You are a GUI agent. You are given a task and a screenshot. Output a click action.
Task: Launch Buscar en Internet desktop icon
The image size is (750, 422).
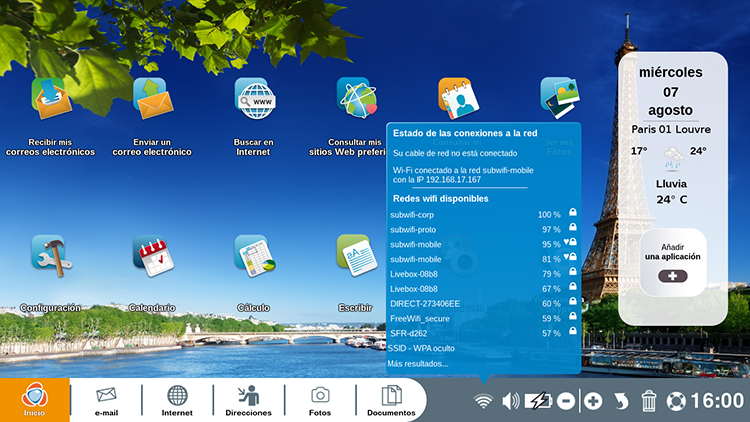coord(253,99)
